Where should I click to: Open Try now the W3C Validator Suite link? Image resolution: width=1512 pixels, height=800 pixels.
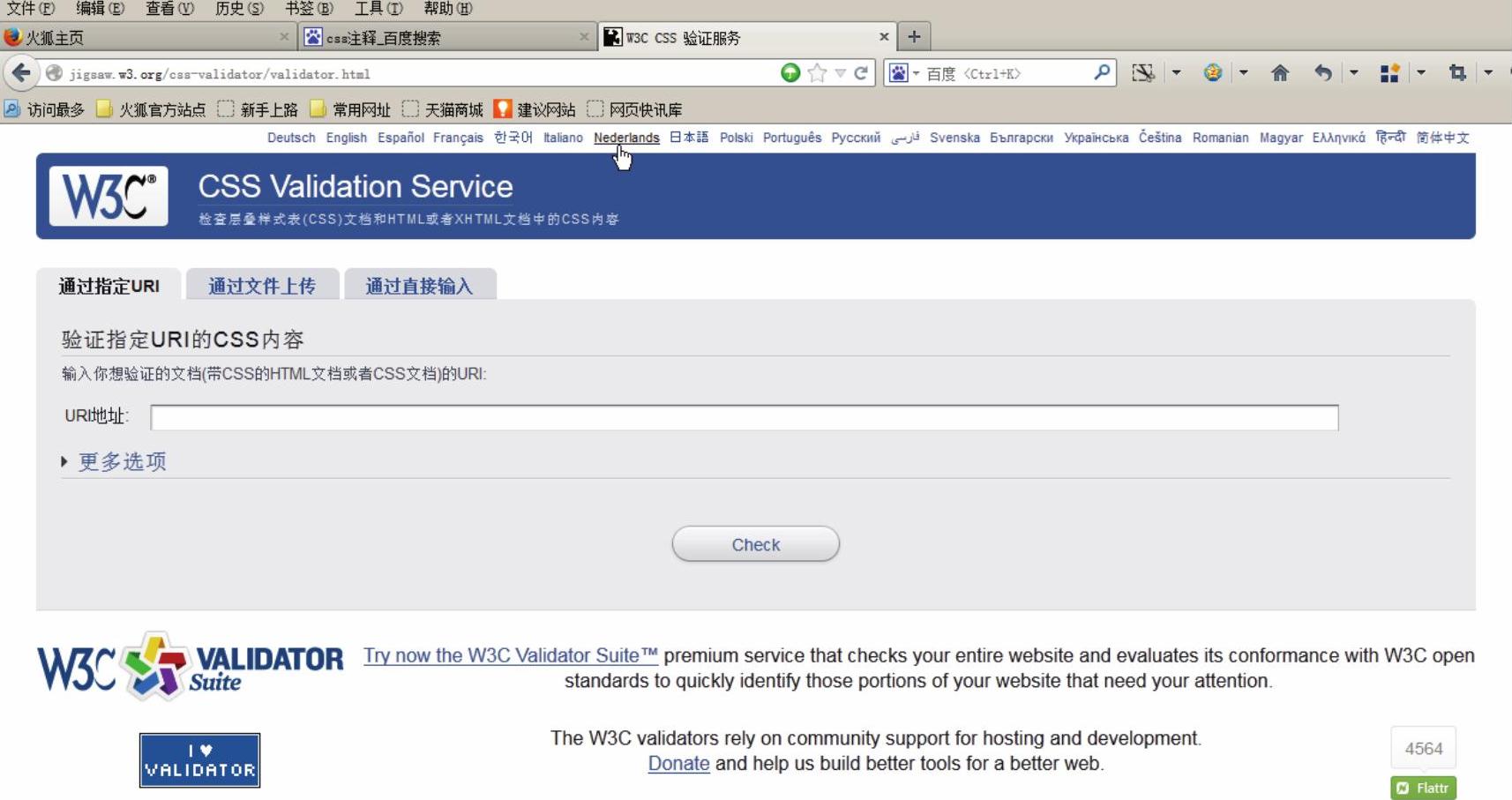(x=511, y=655)
